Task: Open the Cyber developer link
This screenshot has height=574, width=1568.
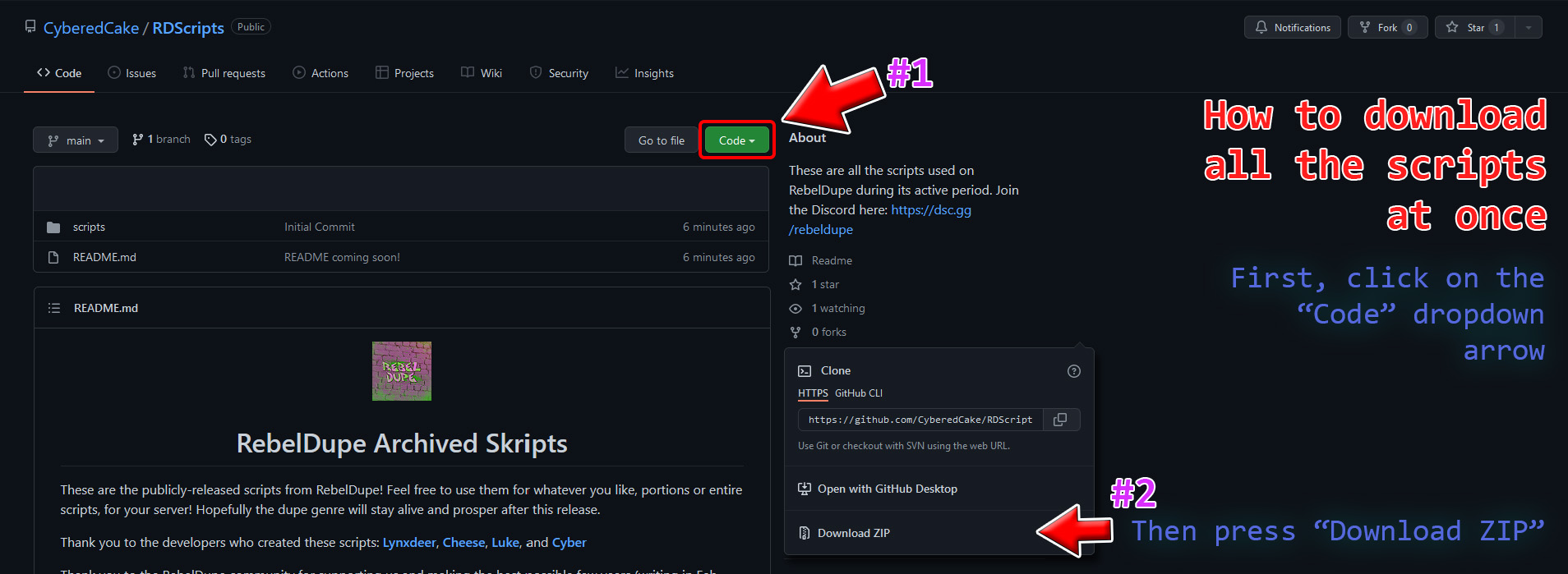Action: point(569,542)
